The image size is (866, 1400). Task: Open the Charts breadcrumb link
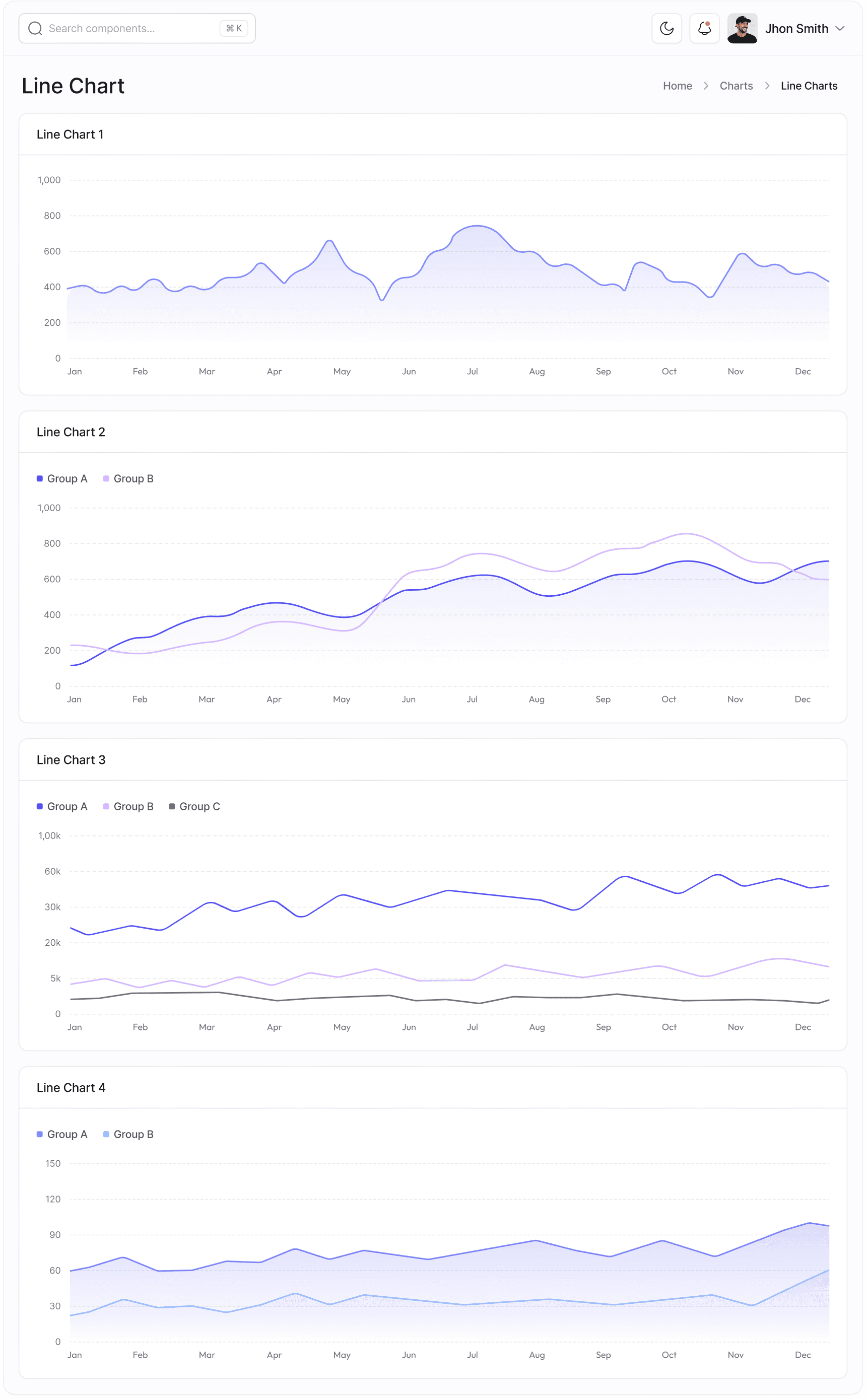(736, 86)
